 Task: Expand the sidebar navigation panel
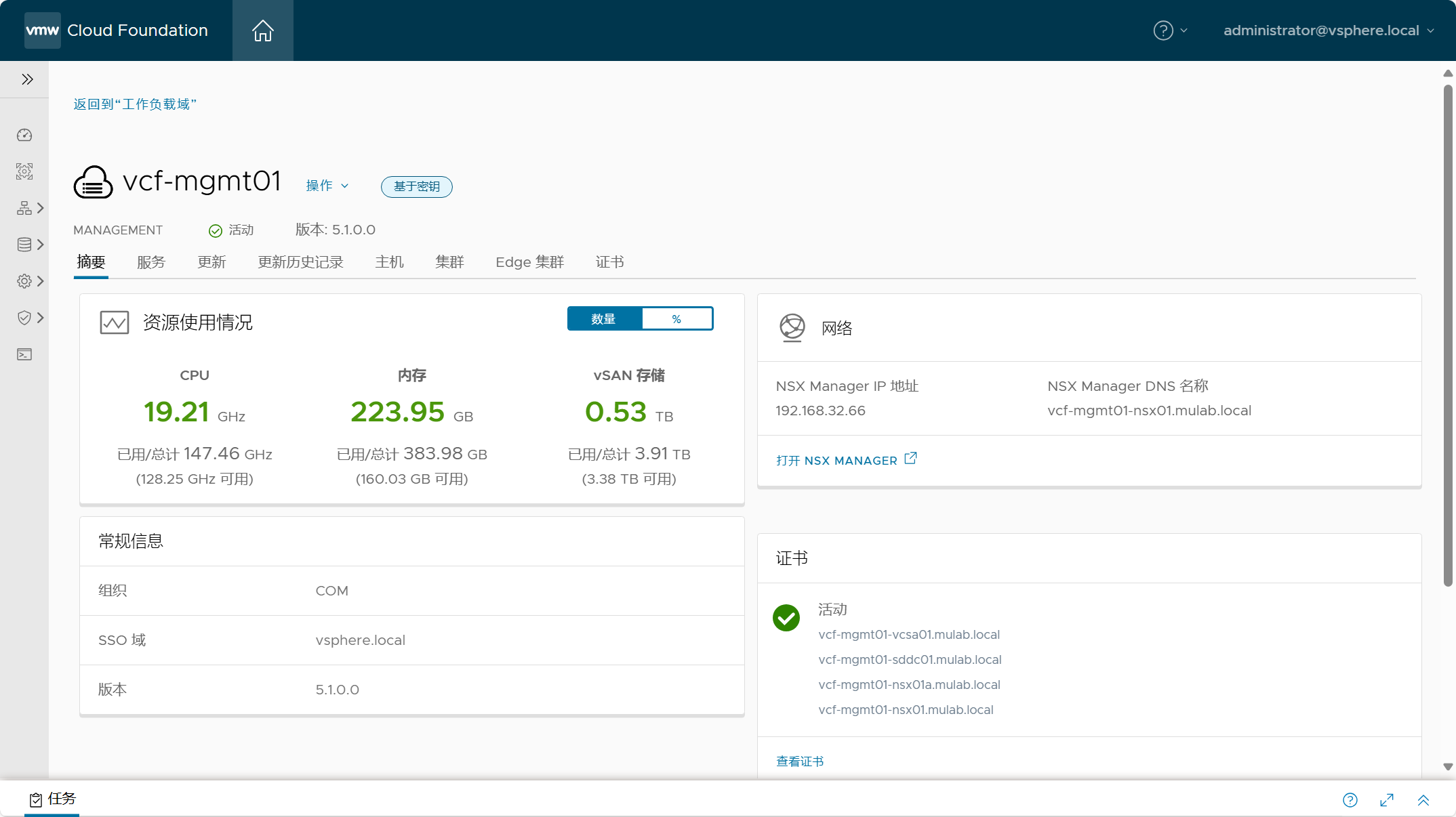pos(27,79)
